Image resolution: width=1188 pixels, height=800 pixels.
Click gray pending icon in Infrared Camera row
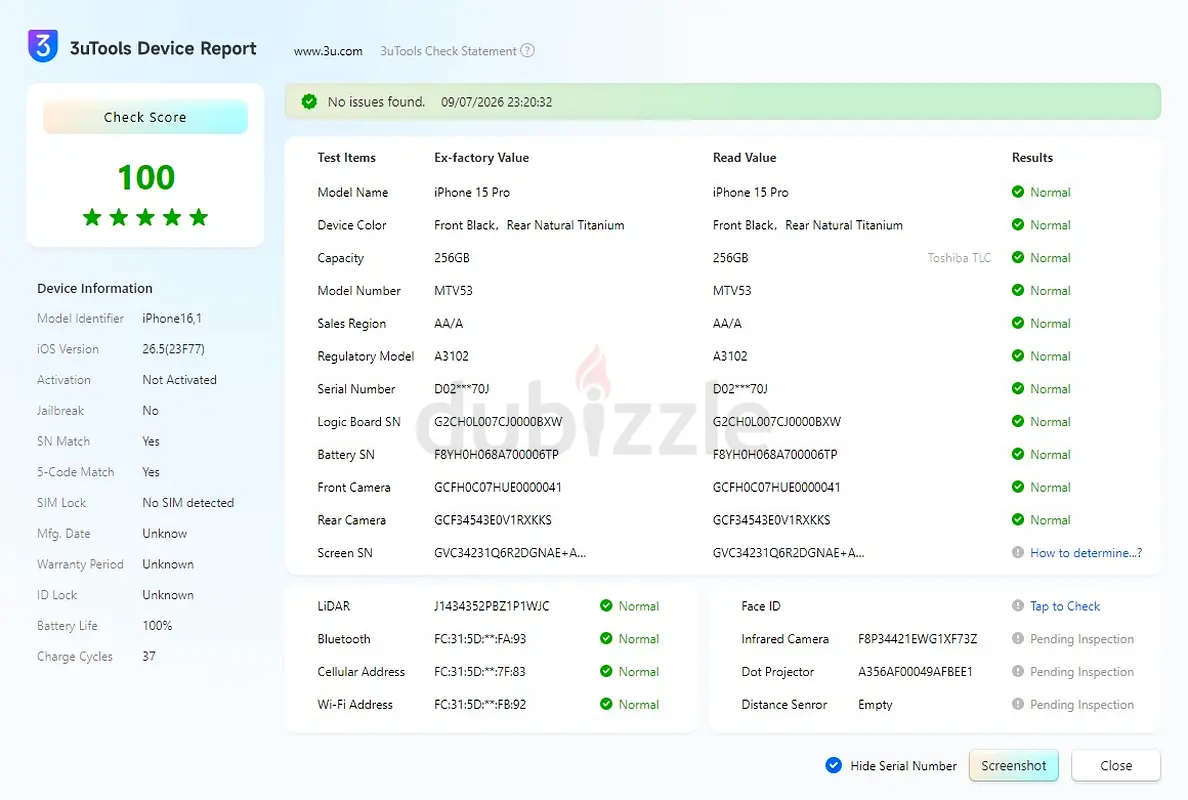click(1018, 639)
